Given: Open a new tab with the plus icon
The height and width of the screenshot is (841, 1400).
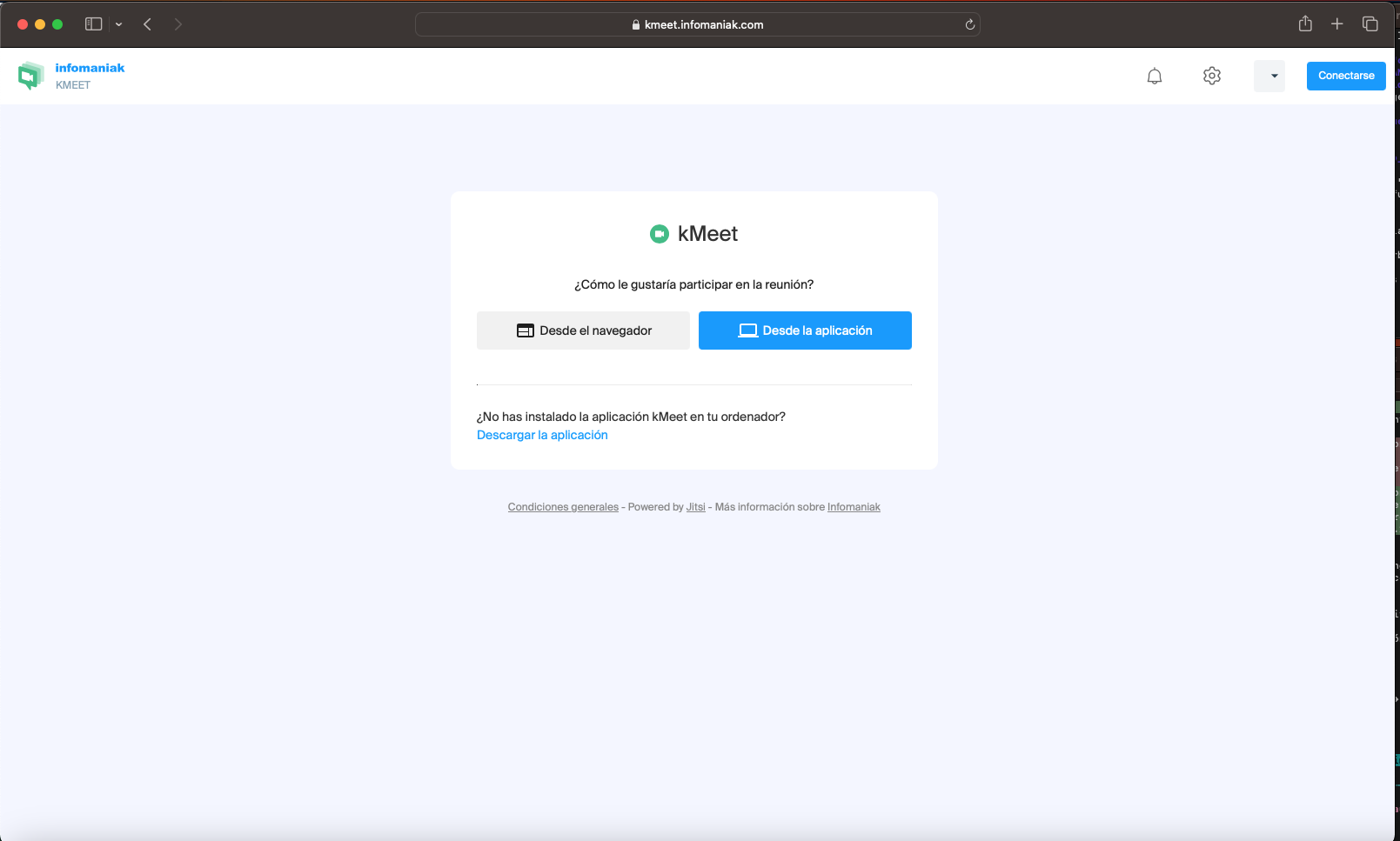Looking at the screenshot, I should pyautogui.click(x=1337, y=23).
